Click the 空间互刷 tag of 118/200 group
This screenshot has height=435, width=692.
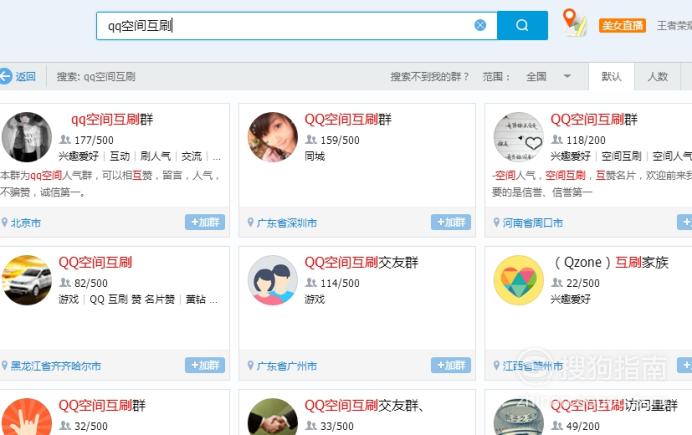click(x=621, y=156)
